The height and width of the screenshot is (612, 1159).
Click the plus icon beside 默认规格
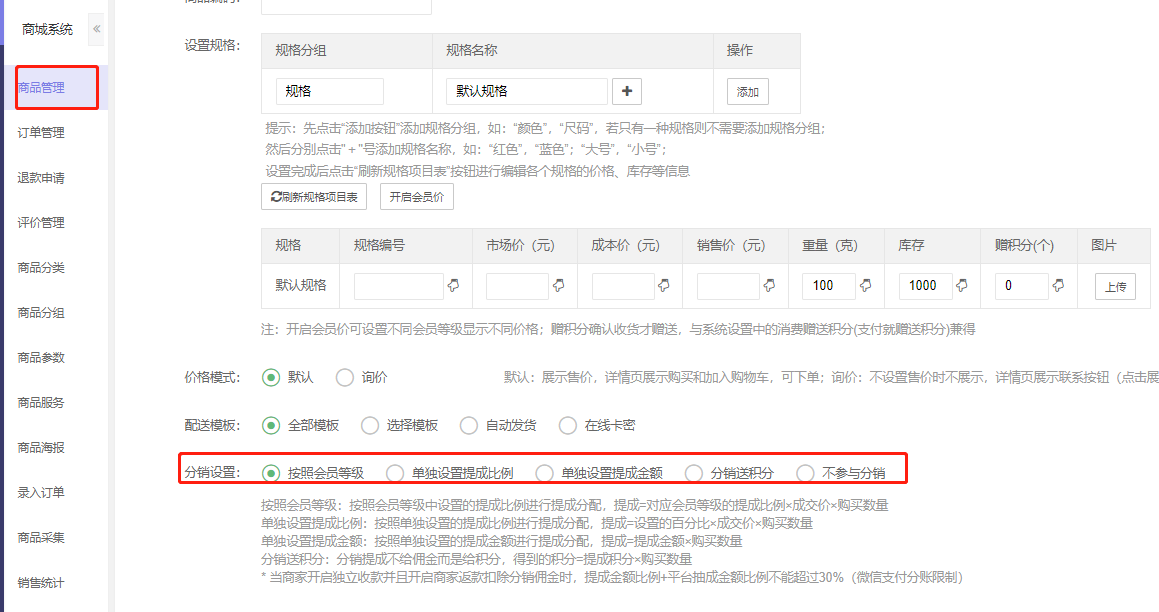click(x=627, y=91)
